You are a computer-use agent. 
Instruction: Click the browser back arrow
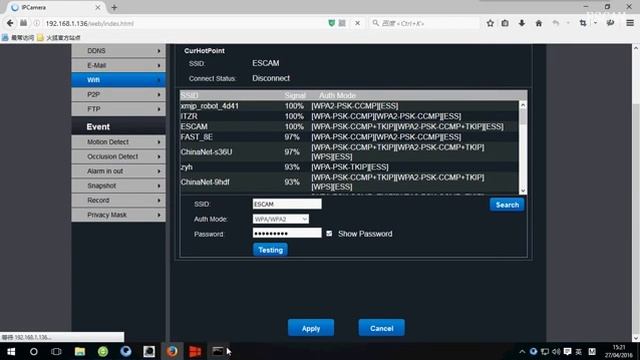tap(10, 23)
